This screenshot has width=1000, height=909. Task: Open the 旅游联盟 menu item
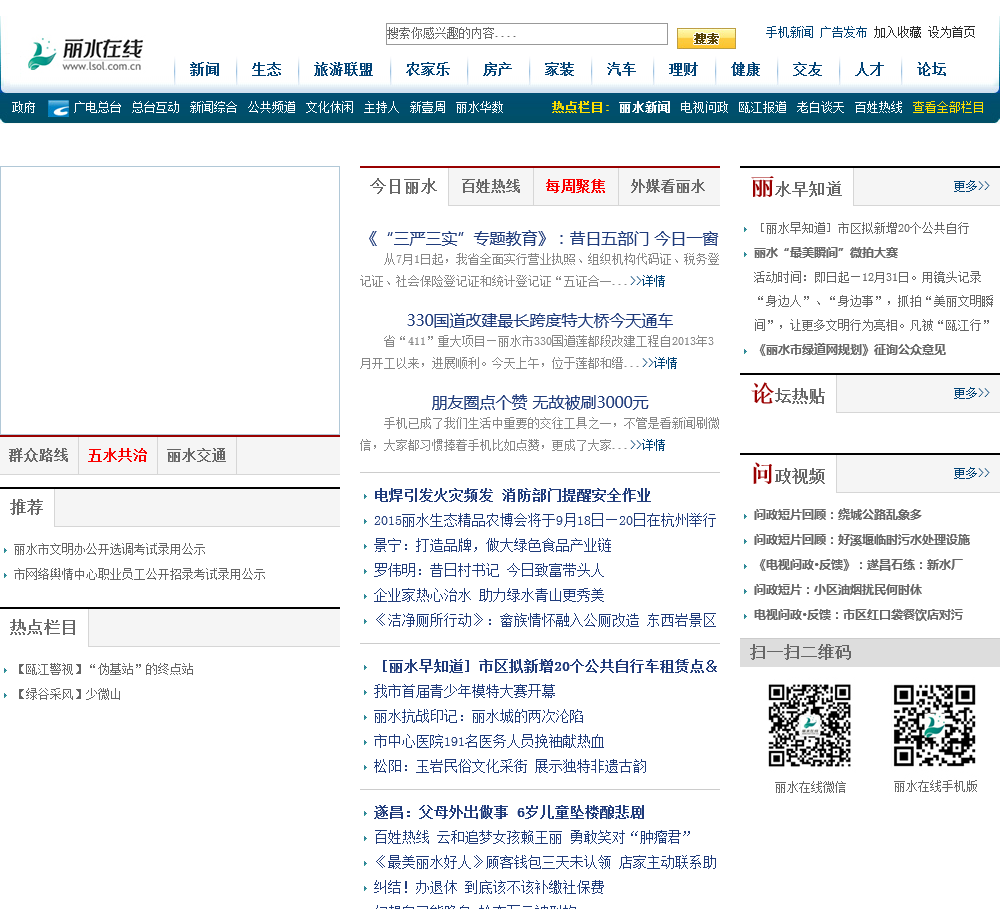(343, 69)
